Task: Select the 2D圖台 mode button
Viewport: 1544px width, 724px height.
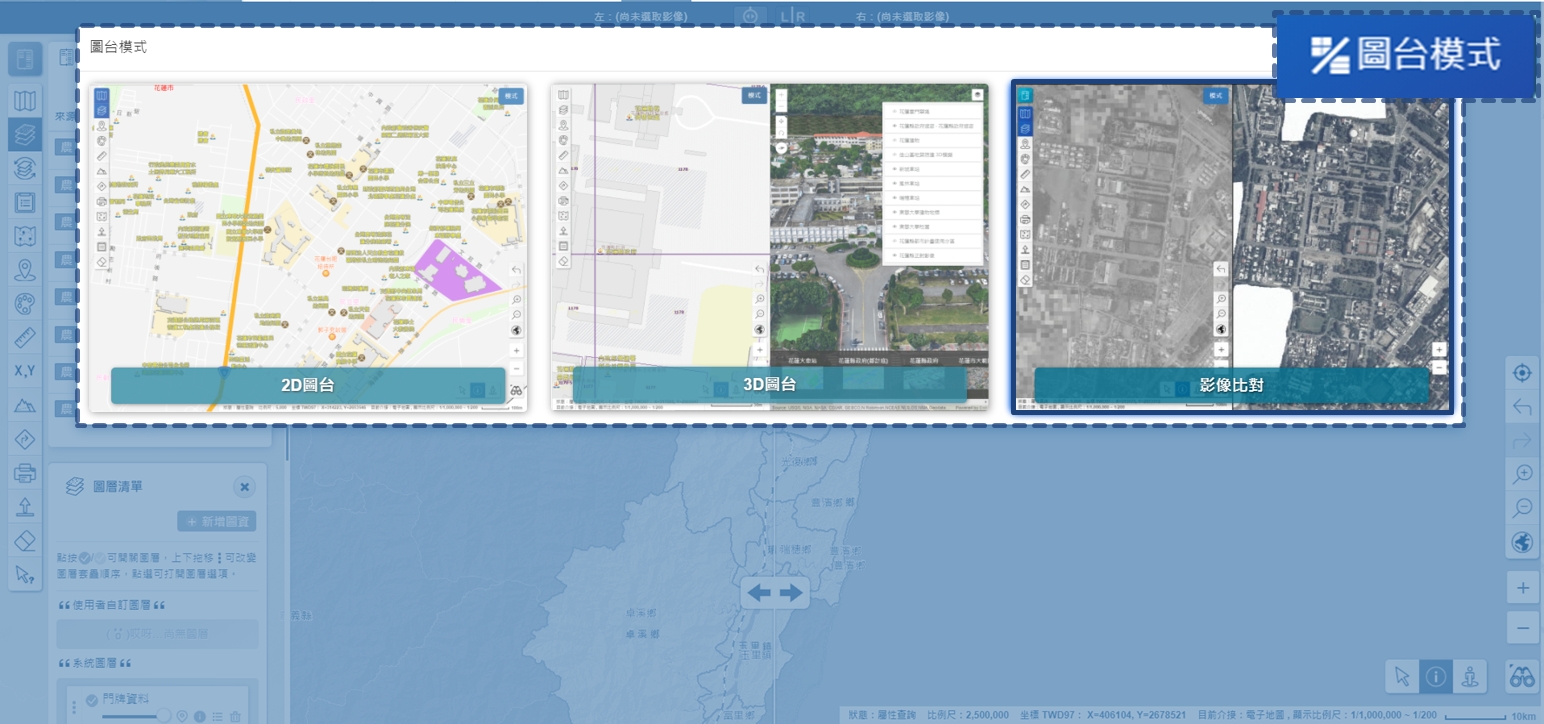Action: coord(308,385)
